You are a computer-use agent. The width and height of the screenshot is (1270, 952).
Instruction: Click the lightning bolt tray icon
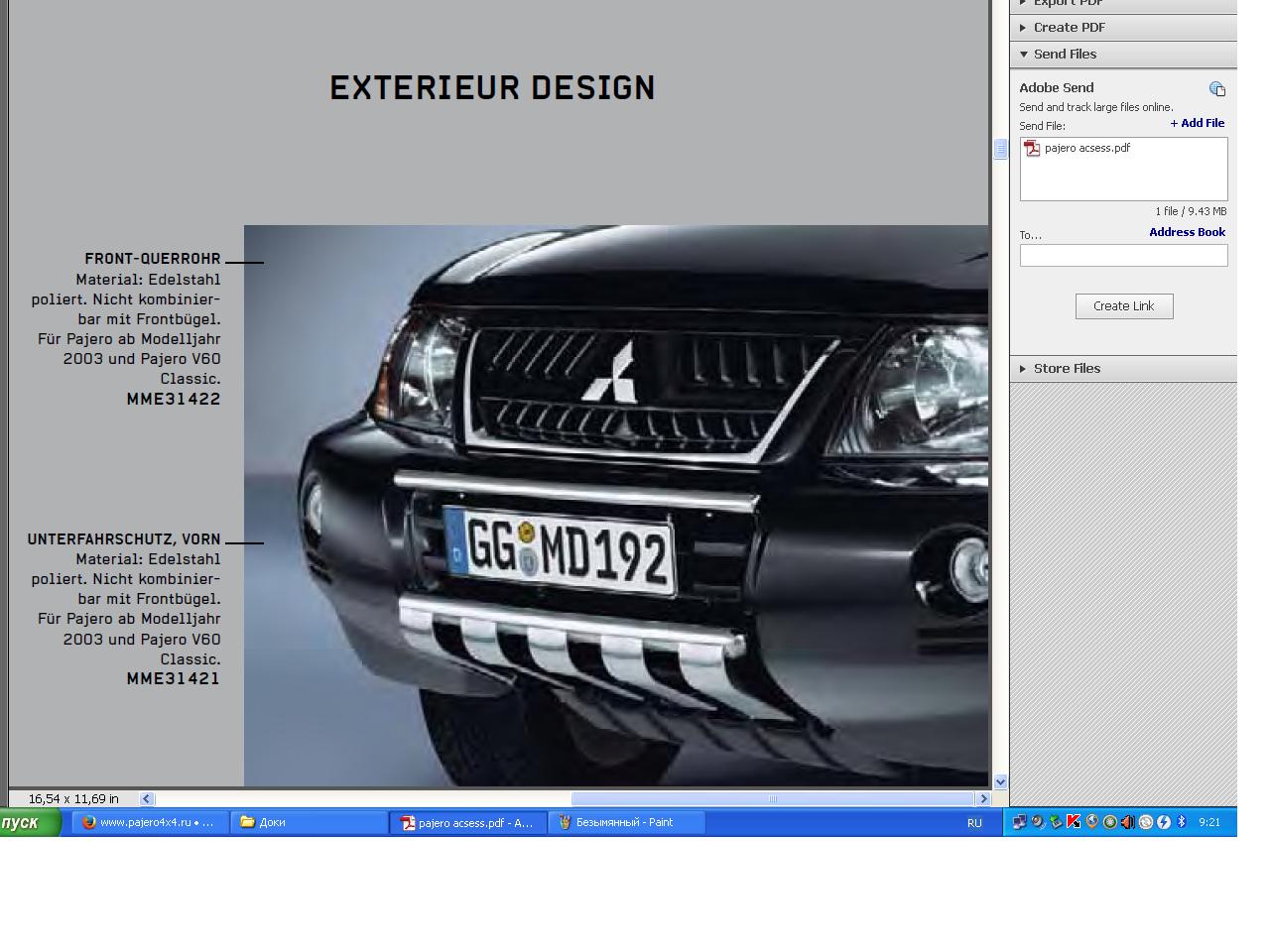click(x=1164, y=822)
